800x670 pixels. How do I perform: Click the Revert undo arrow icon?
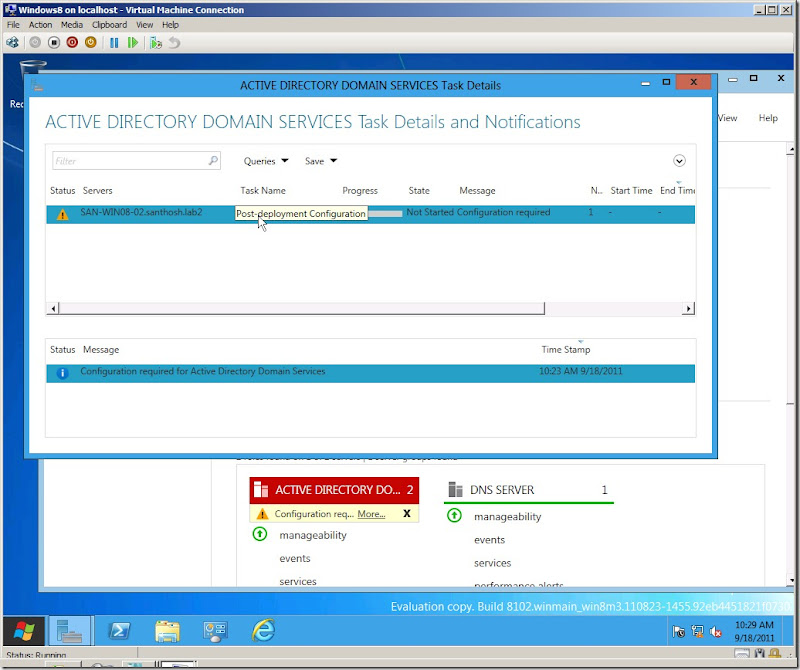(174, 43)
